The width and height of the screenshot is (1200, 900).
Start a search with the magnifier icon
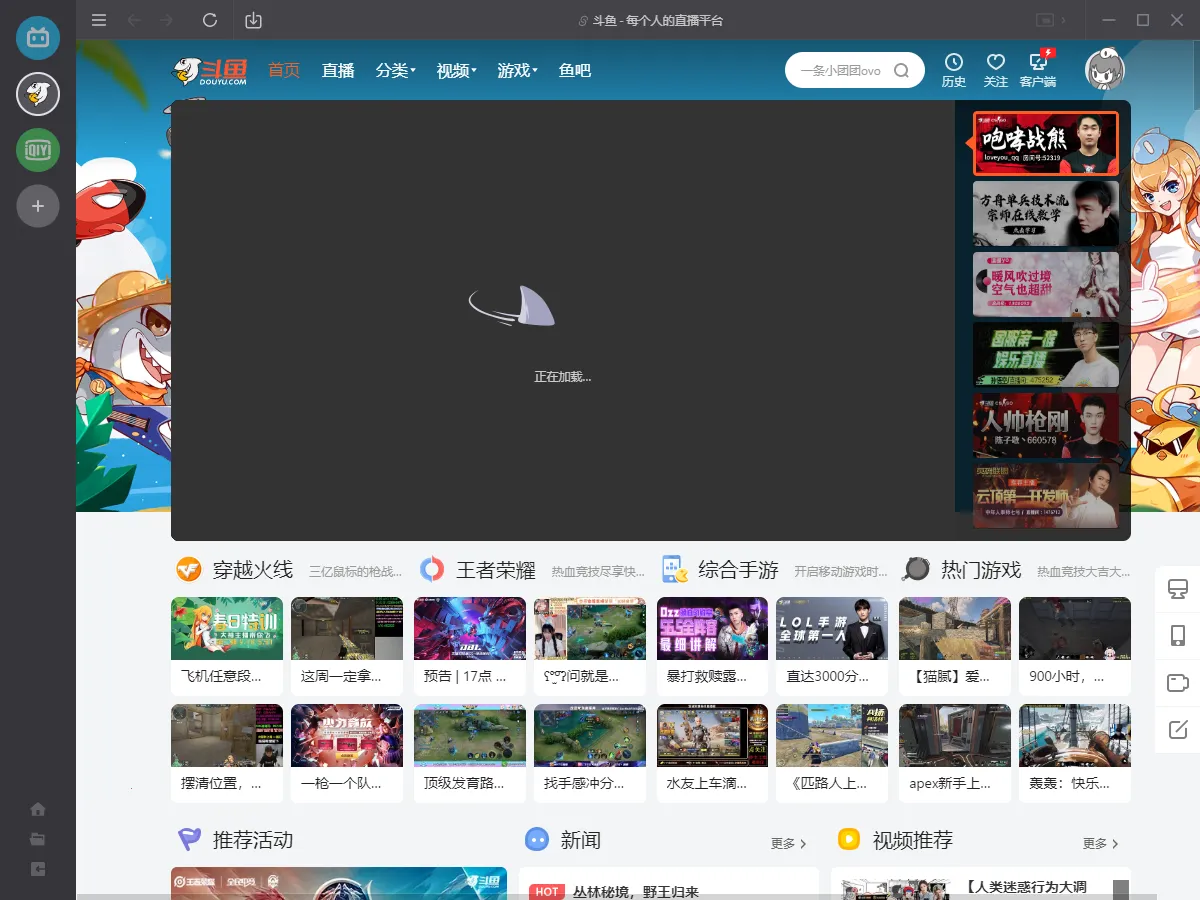[x=901, y=70]
